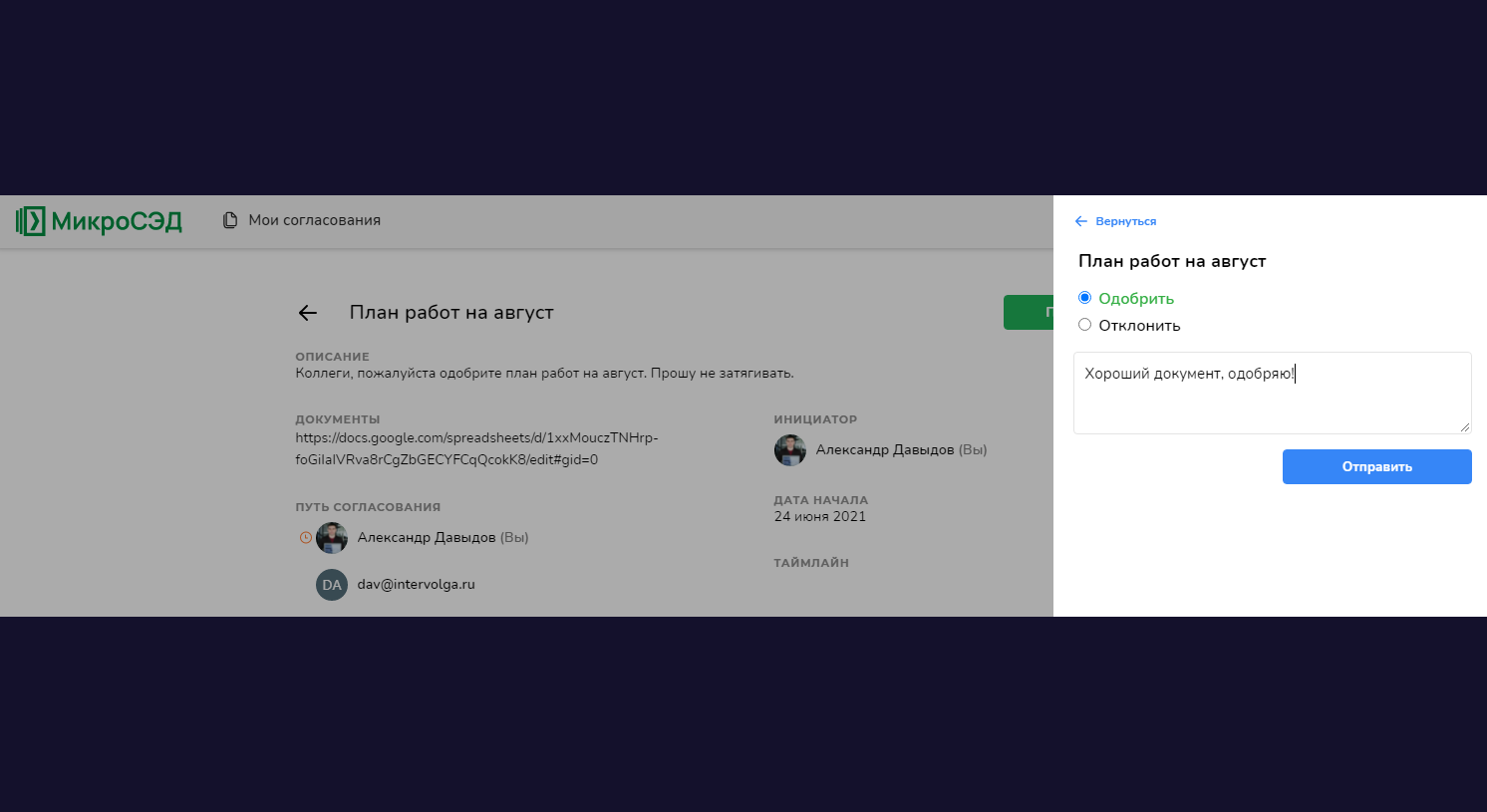This screenshot has height=812, width=1487.
Task: Open the Google spreadsheet document link
Action: 476,449
